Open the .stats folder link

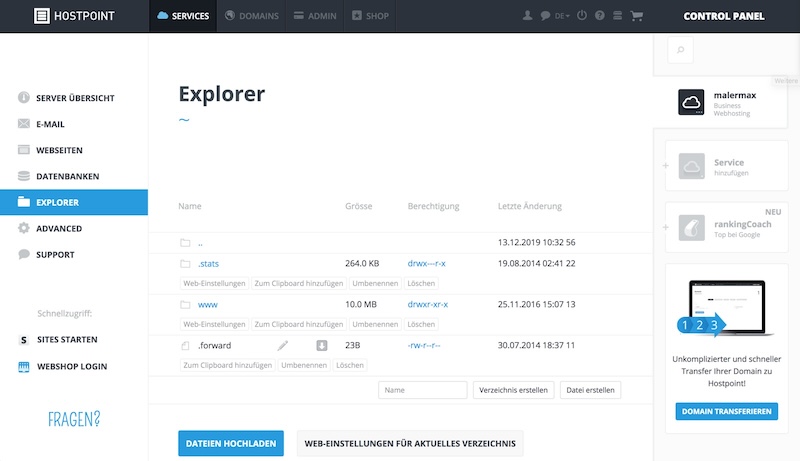tap(208, 264)
